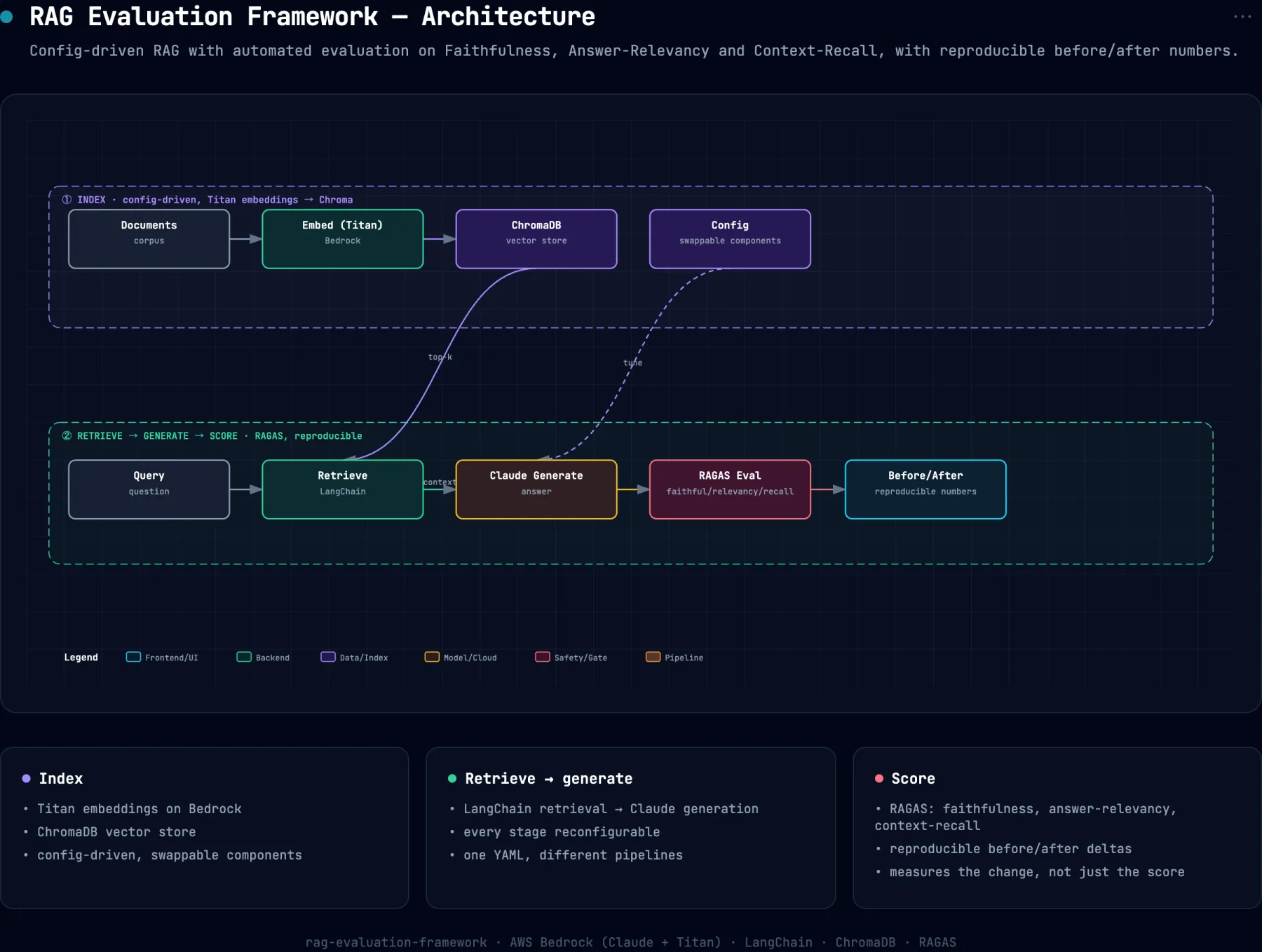Screen dimensions: 1262x952
Task: Click the Pipeline legend swatch
Action: pos(653,657)
